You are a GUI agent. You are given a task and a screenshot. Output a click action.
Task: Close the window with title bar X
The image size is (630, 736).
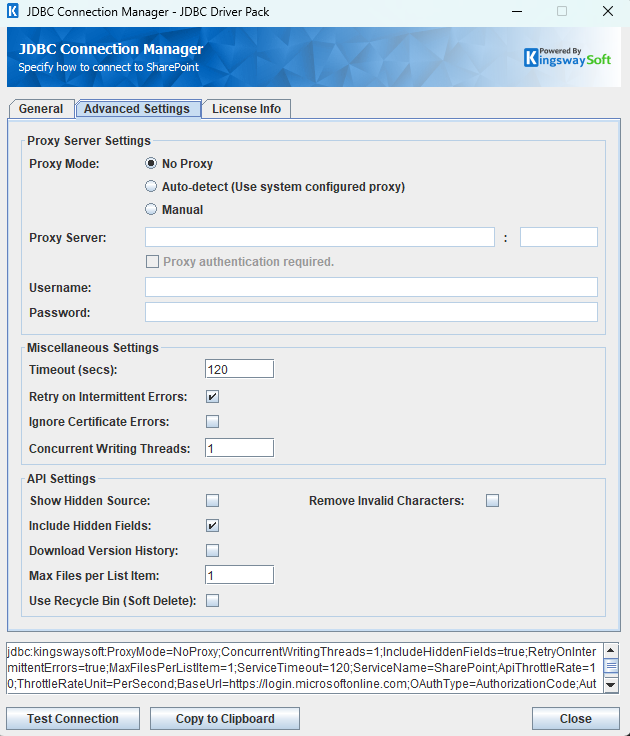(608, 11)
